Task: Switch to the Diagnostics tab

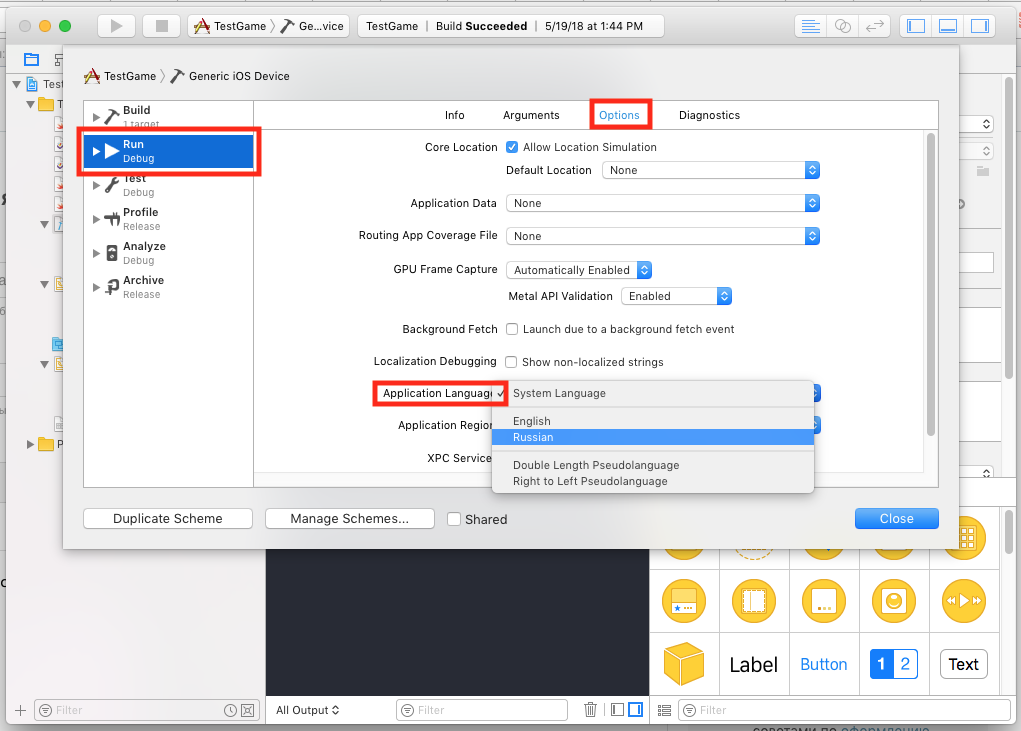Action: pos(709,115)
